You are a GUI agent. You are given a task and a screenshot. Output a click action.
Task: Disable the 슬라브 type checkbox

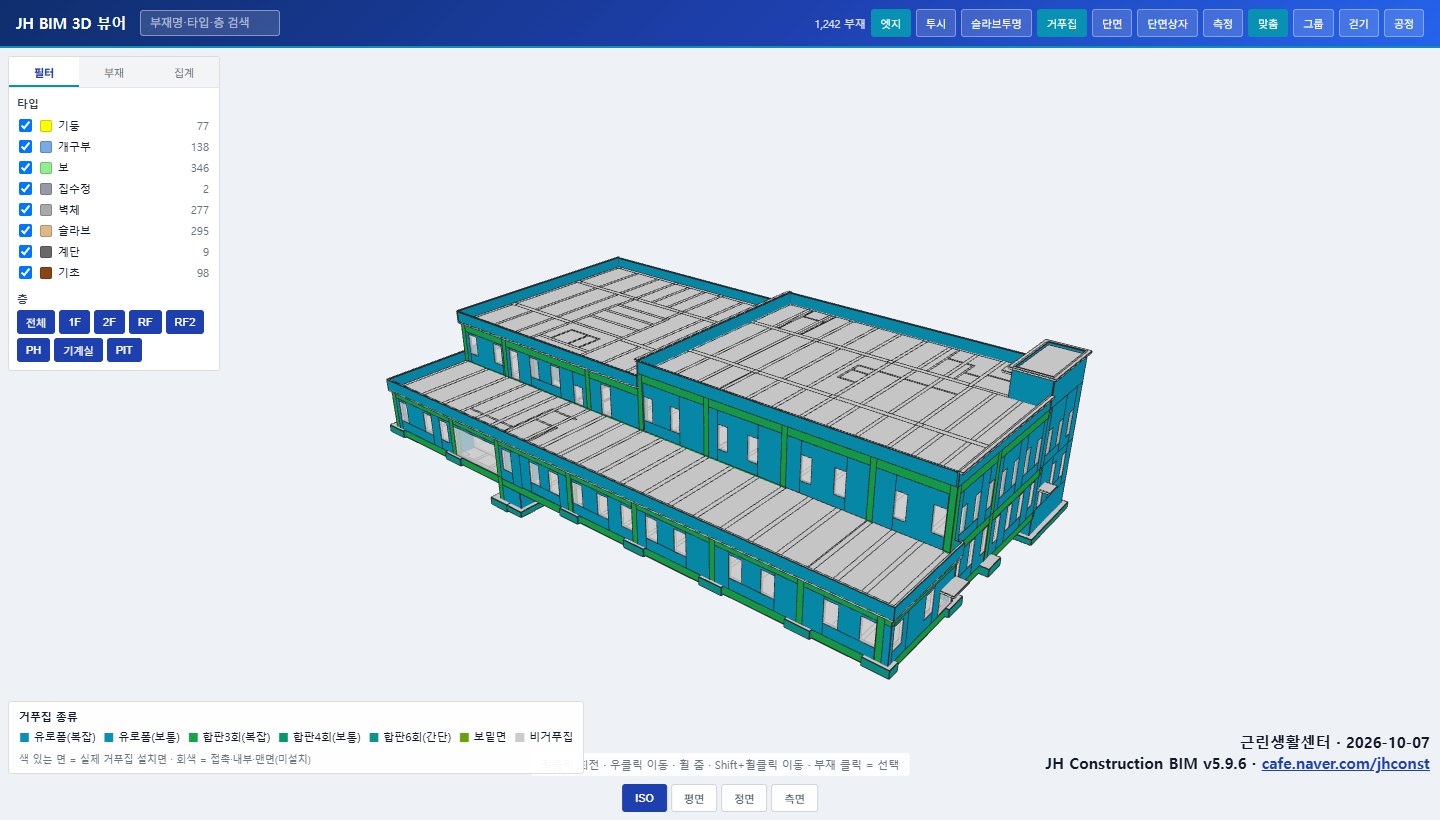[26, 231]
